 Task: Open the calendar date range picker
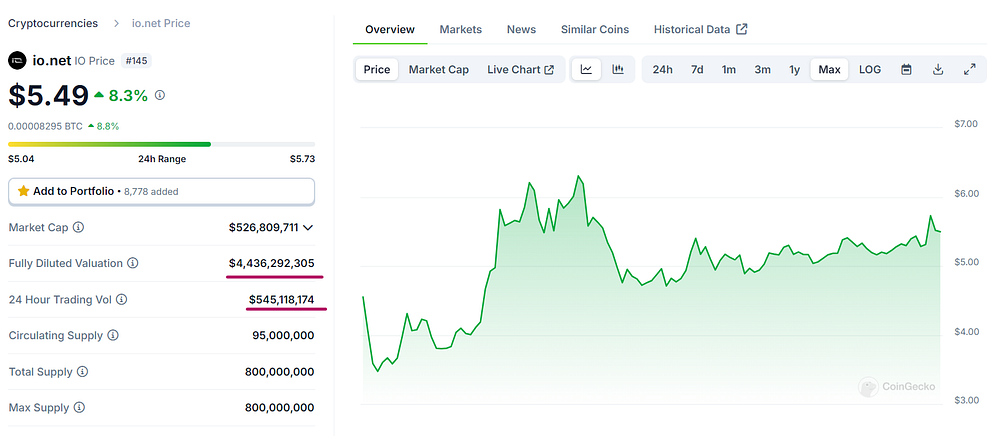click(906, 69)
